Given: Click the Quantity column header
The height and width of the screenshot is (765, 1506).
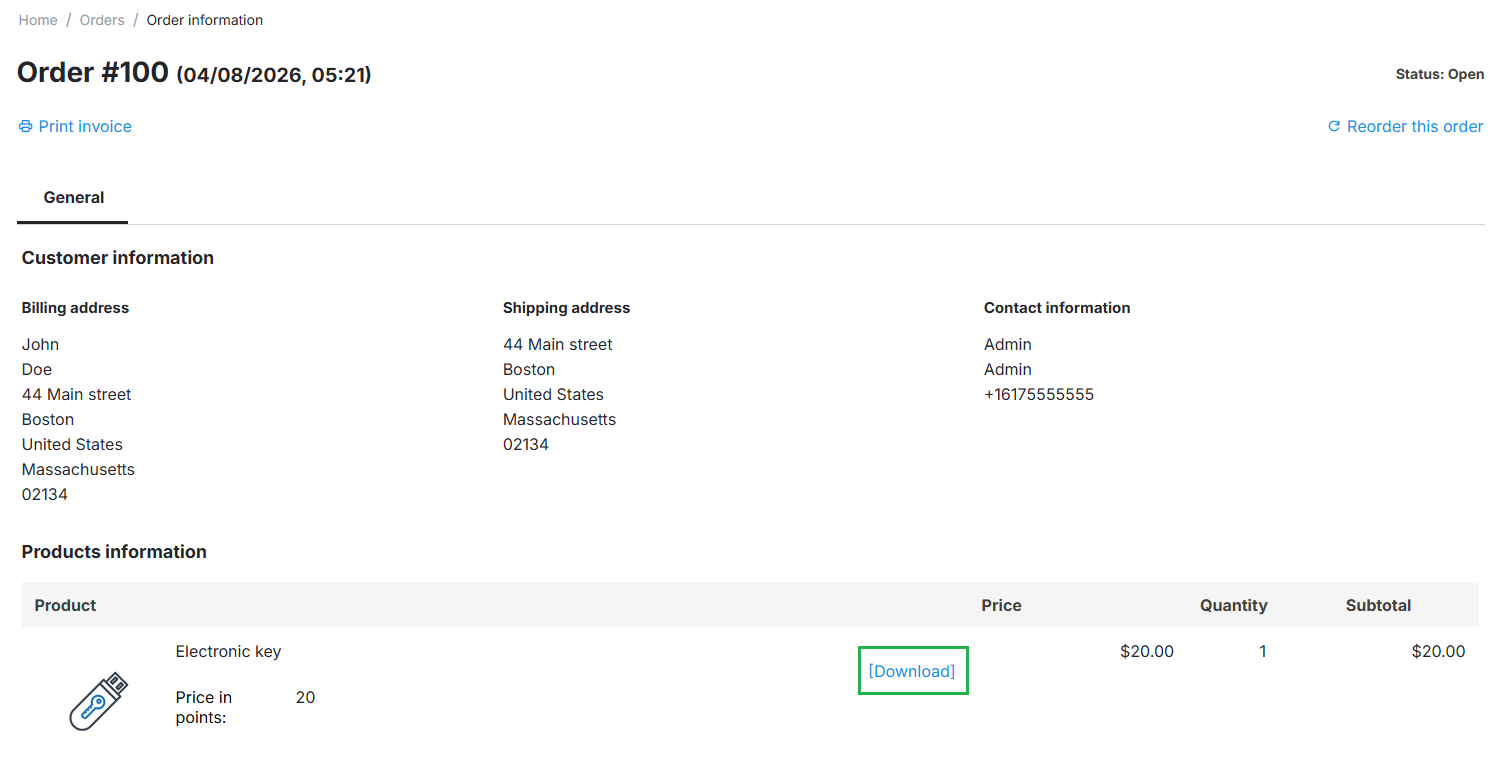Looking at the screenshot, I should tap(1234, 605).
